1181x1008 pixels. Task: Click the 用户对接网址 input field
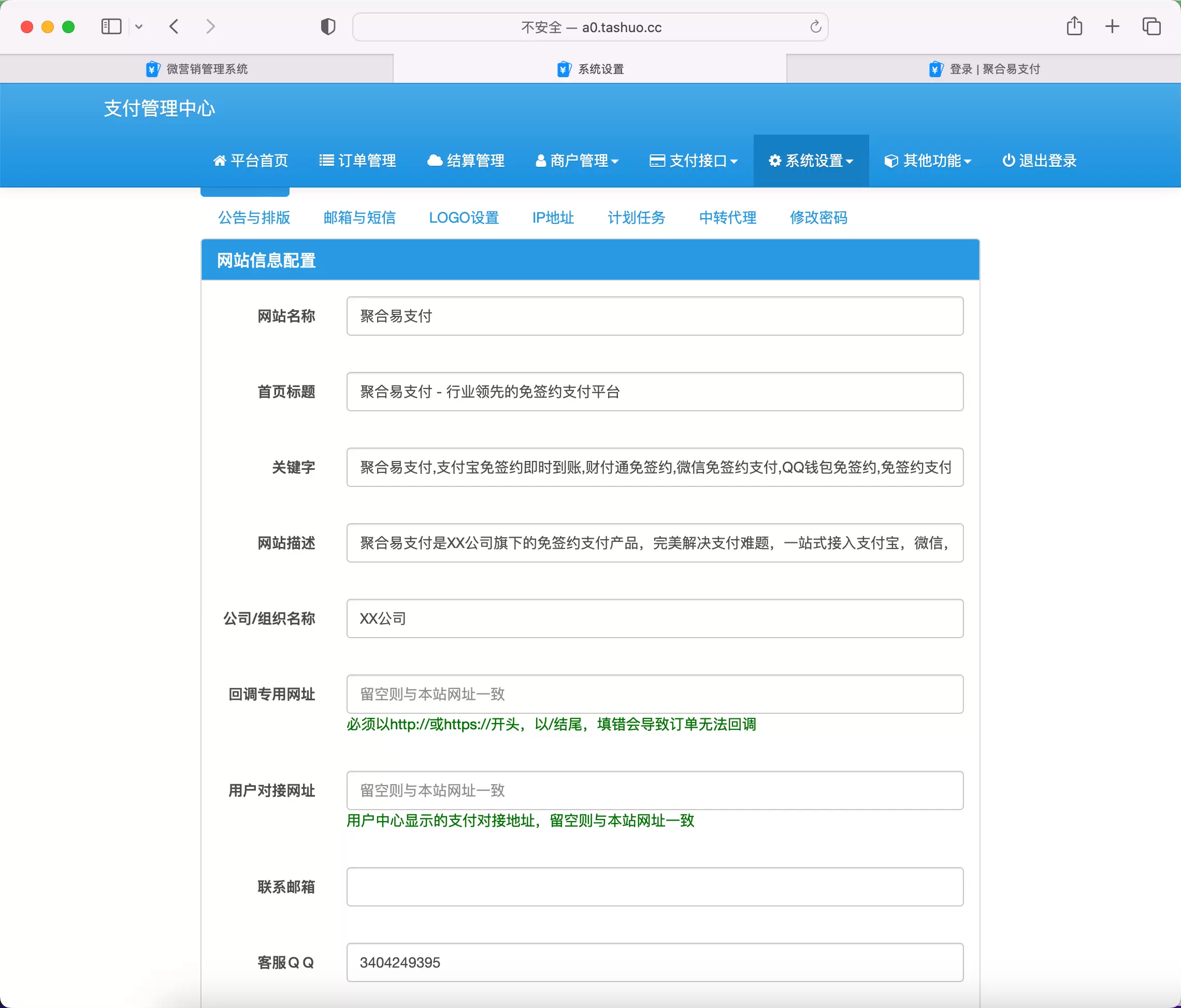pyautogui.click(x=655, y=791)
